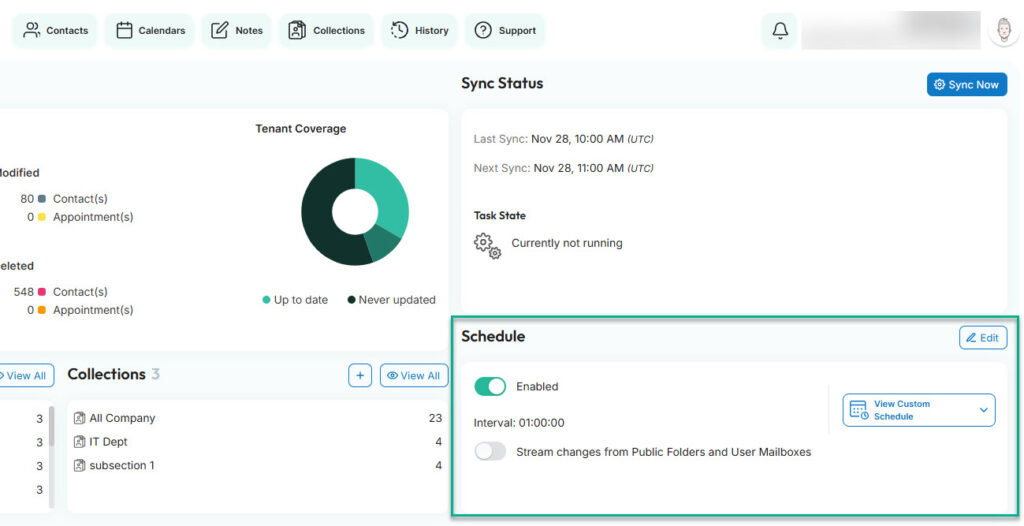Open the user avatar menu
The width and height of the screenshot is (1024, 526).
click(1003, 30)
